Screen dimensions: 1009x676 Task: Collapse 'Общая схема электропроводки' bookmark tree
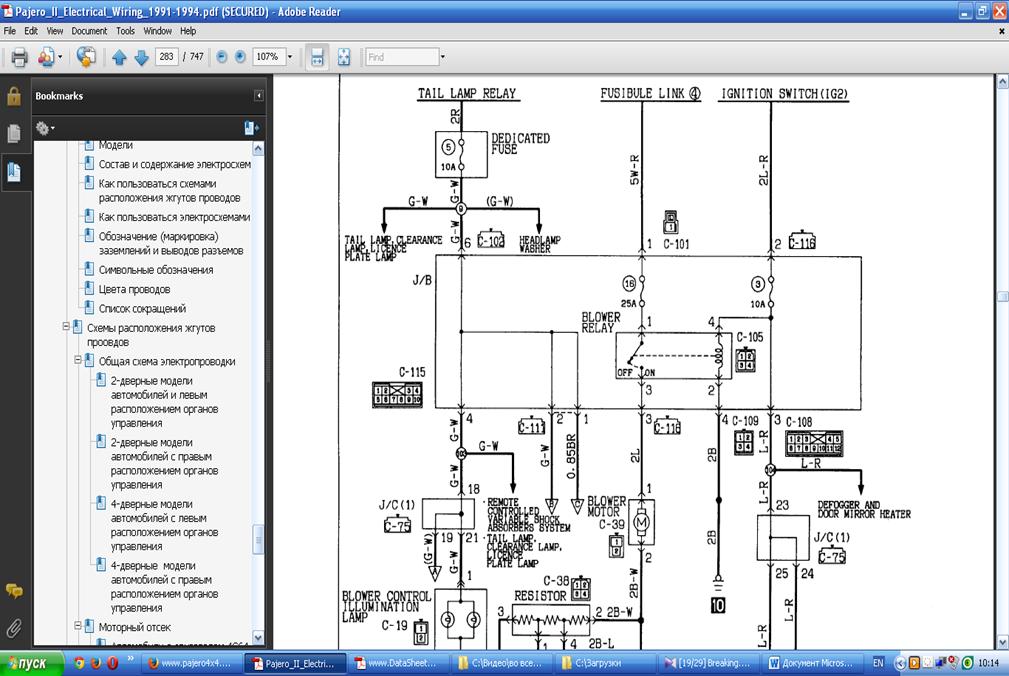(77, 361)
